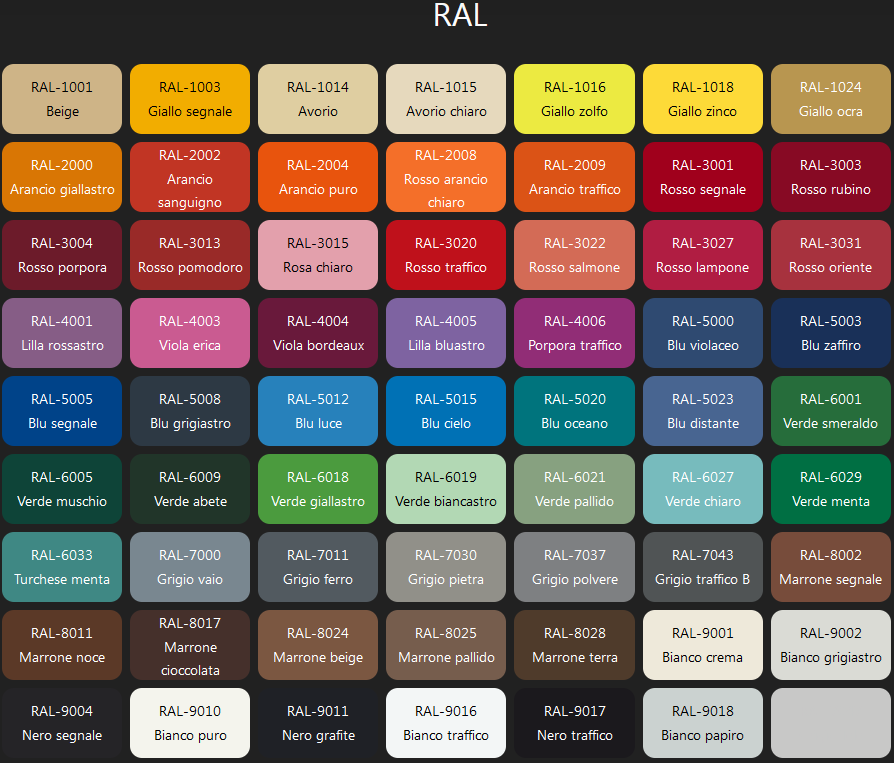Pick RAL-7037 Grigio polvere swatch
Image resolution: width=894 pixels, height=763 pixels.
(574, 567)
